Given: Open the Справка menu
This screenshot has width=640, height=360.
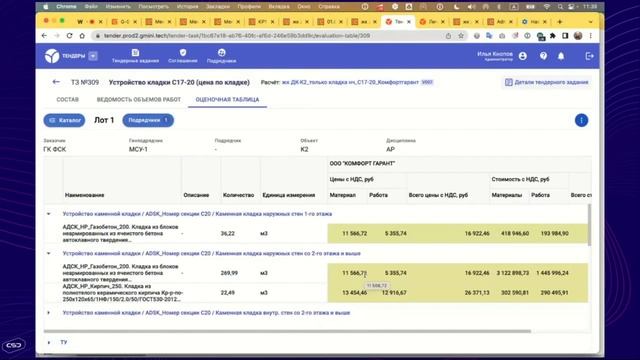Looking at the screenshot, I should coord(329,7).
